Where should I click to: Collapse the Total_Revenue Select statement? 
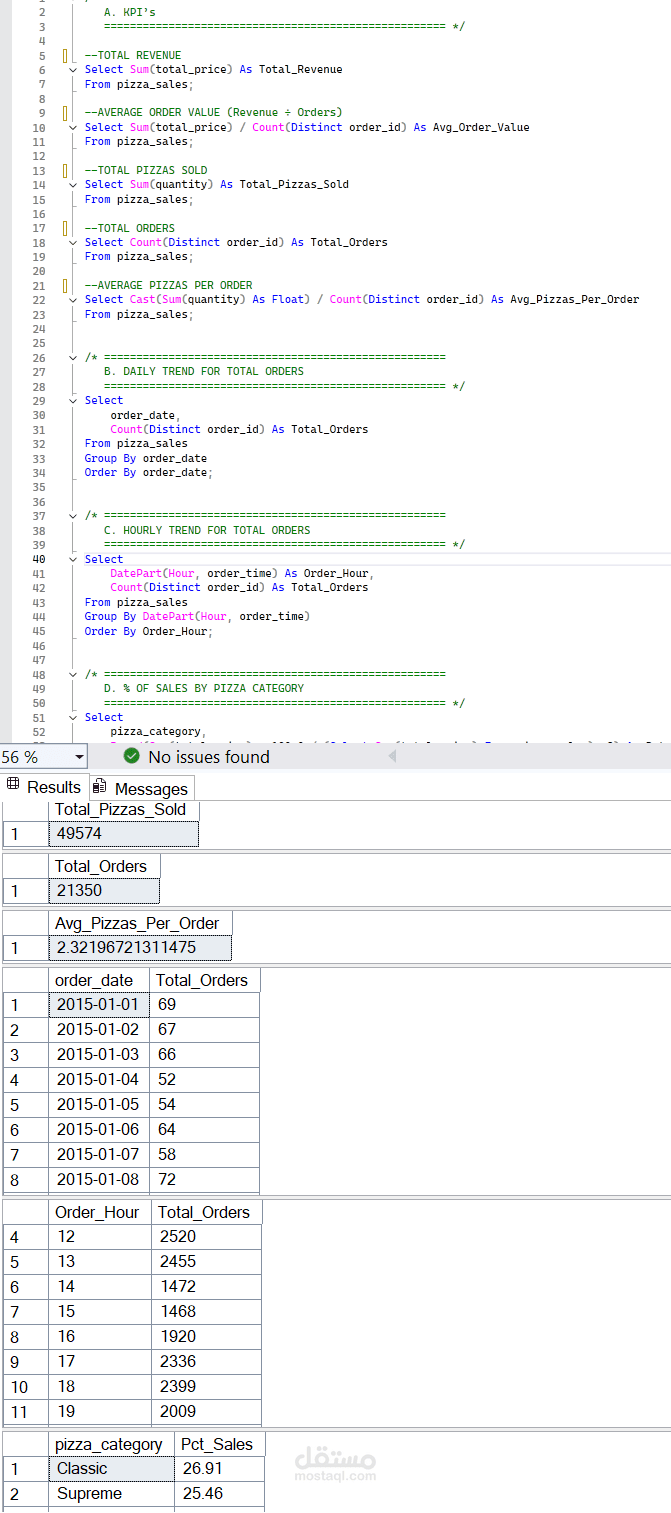pos(73,70)
